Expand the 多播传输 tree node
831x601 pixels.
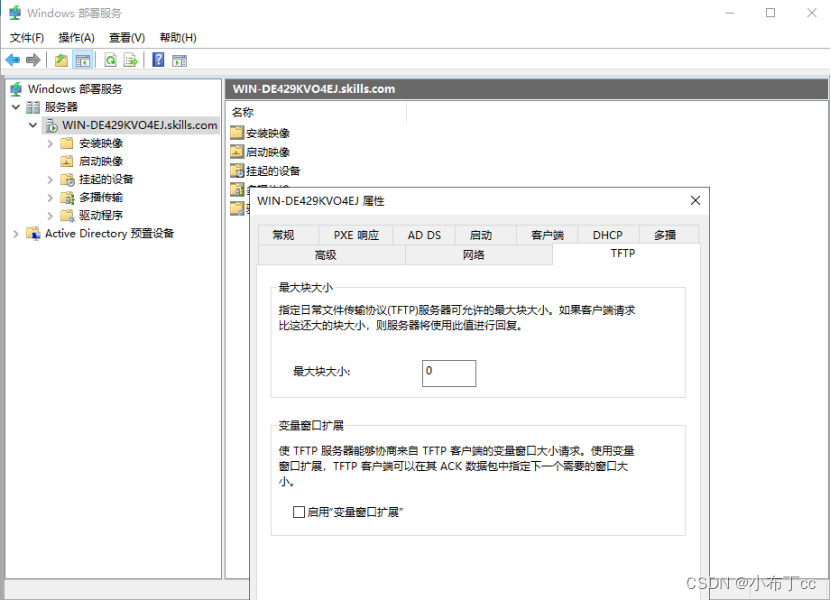click(x=50, y=198)
